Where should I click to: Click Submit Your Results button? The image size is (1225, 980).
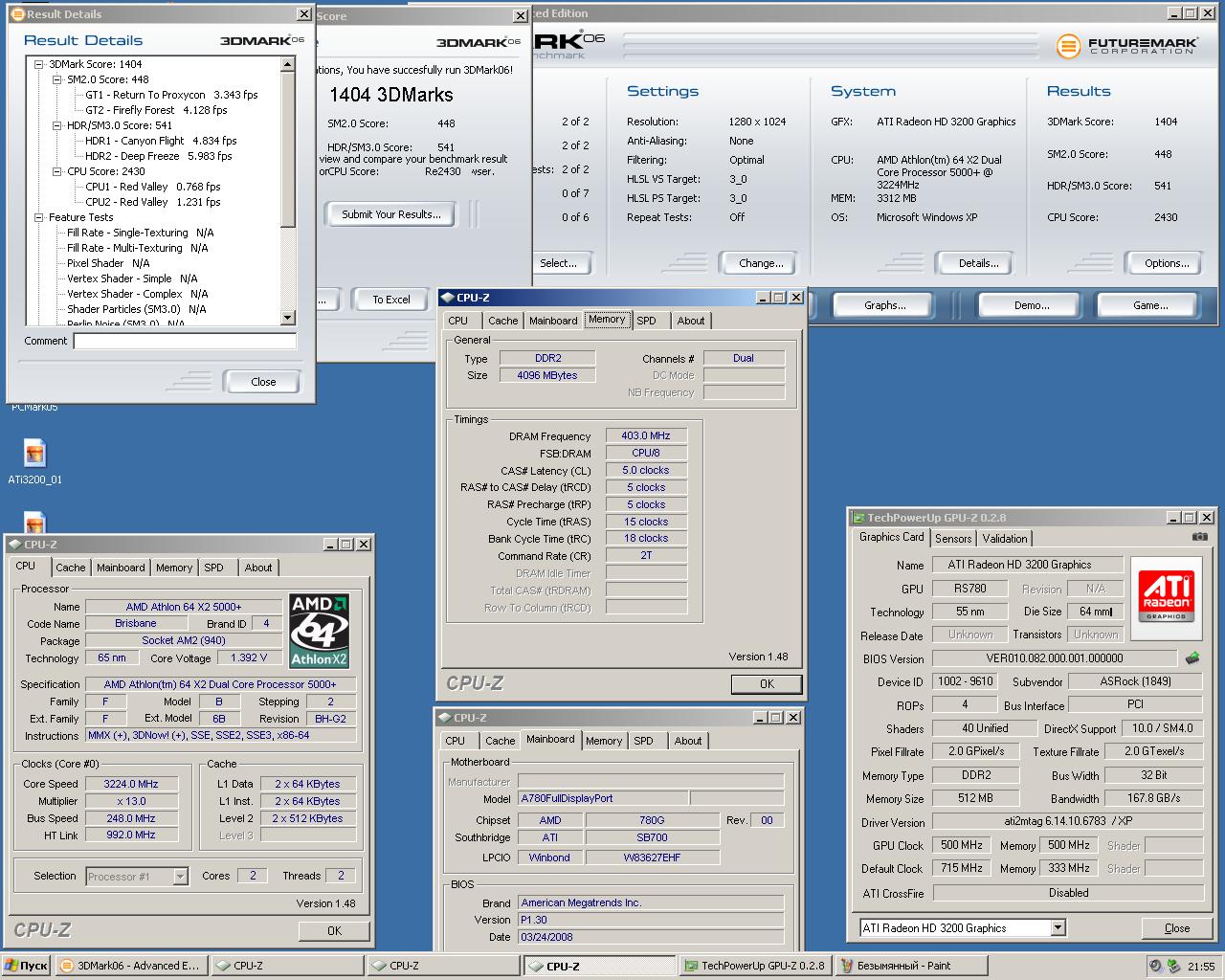391,214
